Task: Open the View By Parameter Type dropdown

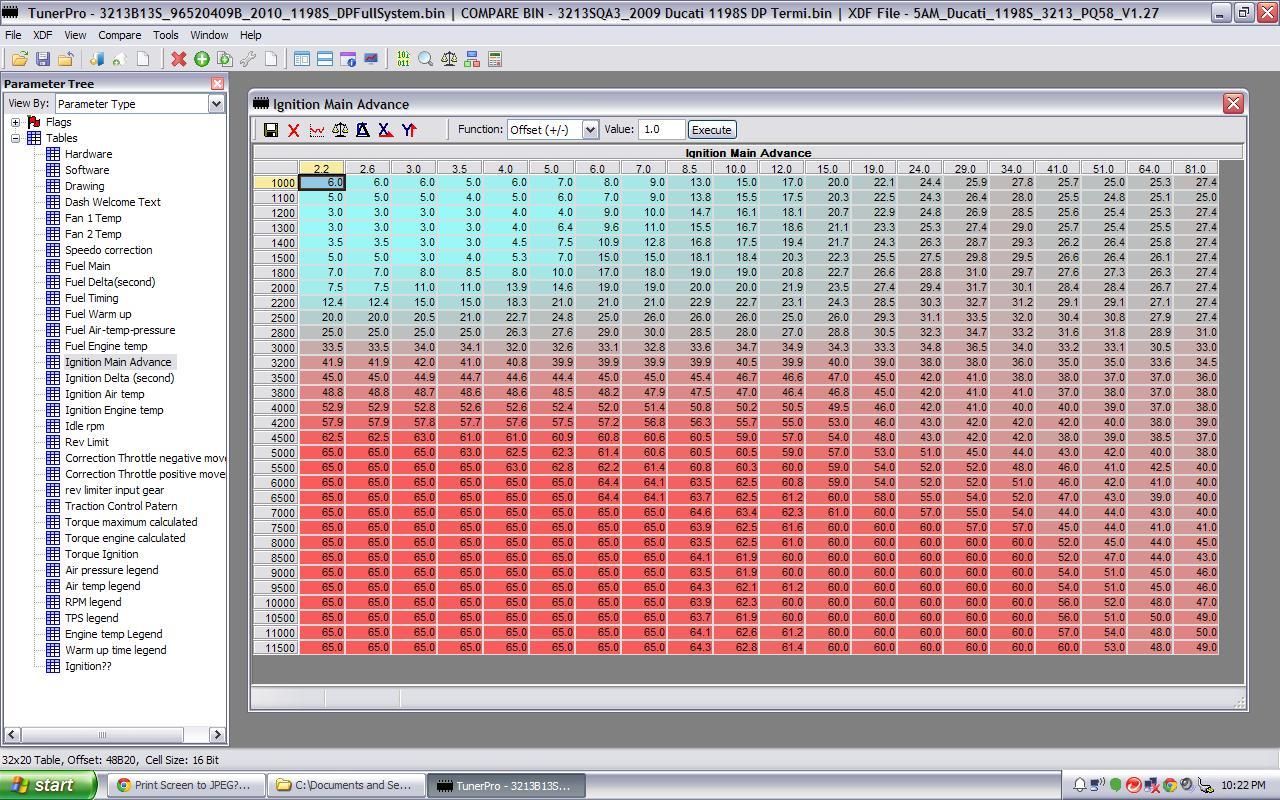Action: pos(216,104)
